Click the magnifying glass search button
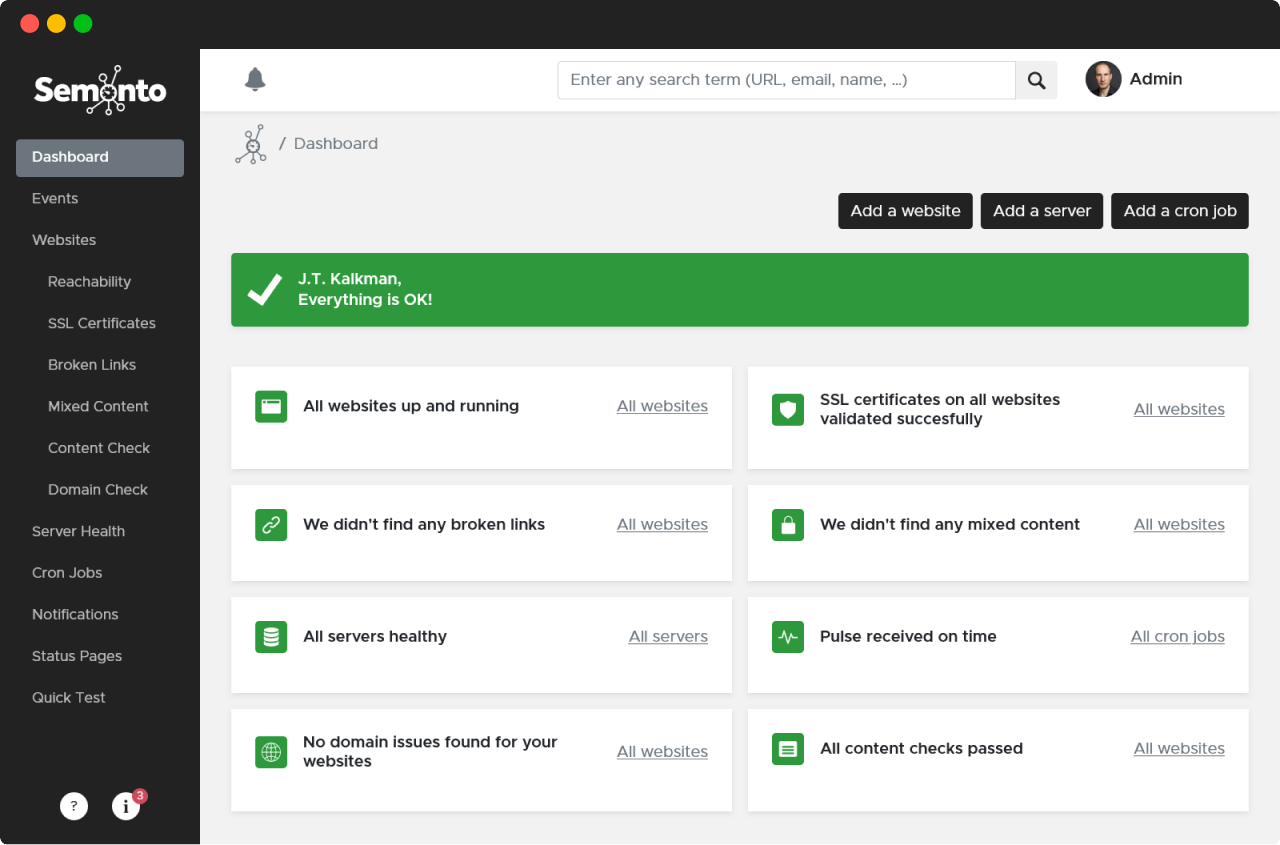 [1036, 80]
